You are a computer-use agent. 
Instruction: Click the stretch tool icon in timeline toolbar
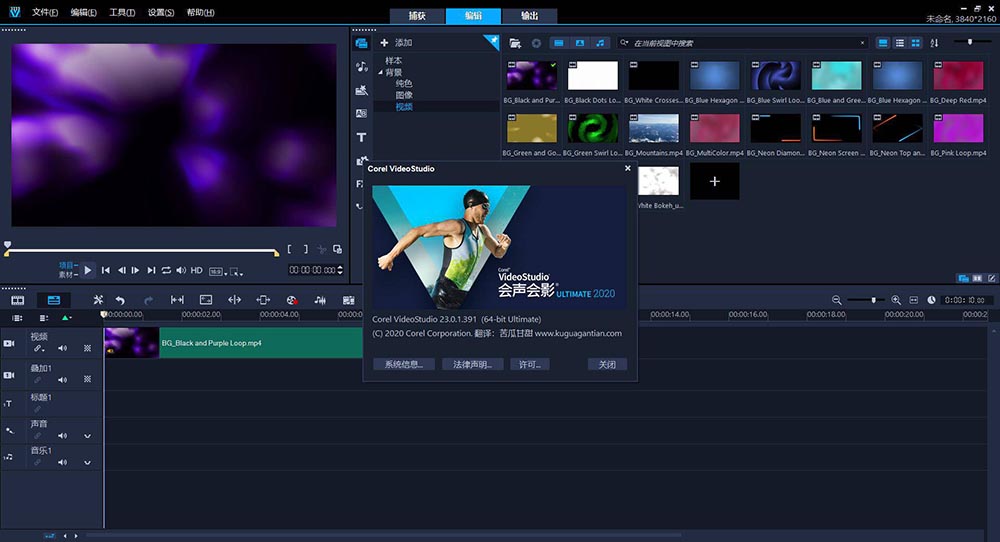(x=235, y=300)
